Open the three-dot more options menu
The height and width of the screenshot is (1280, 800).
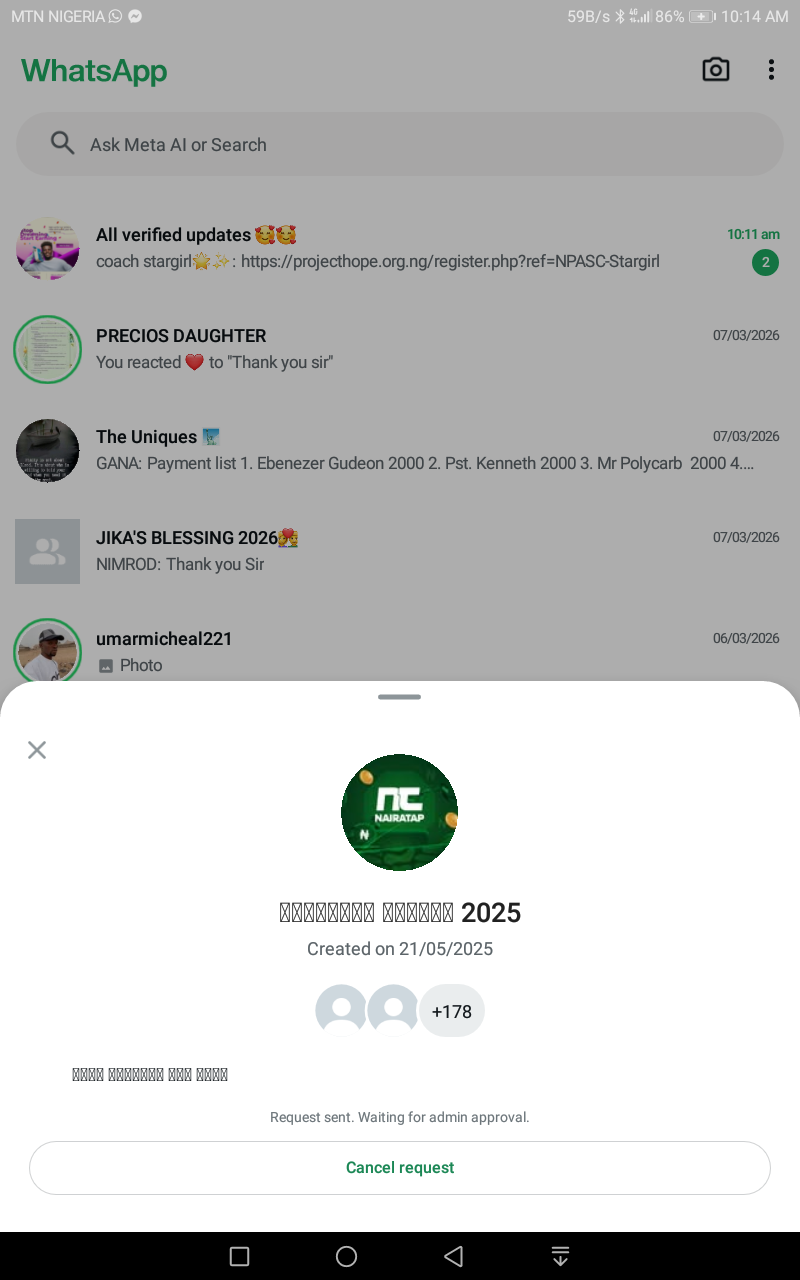tap(771, 70)
